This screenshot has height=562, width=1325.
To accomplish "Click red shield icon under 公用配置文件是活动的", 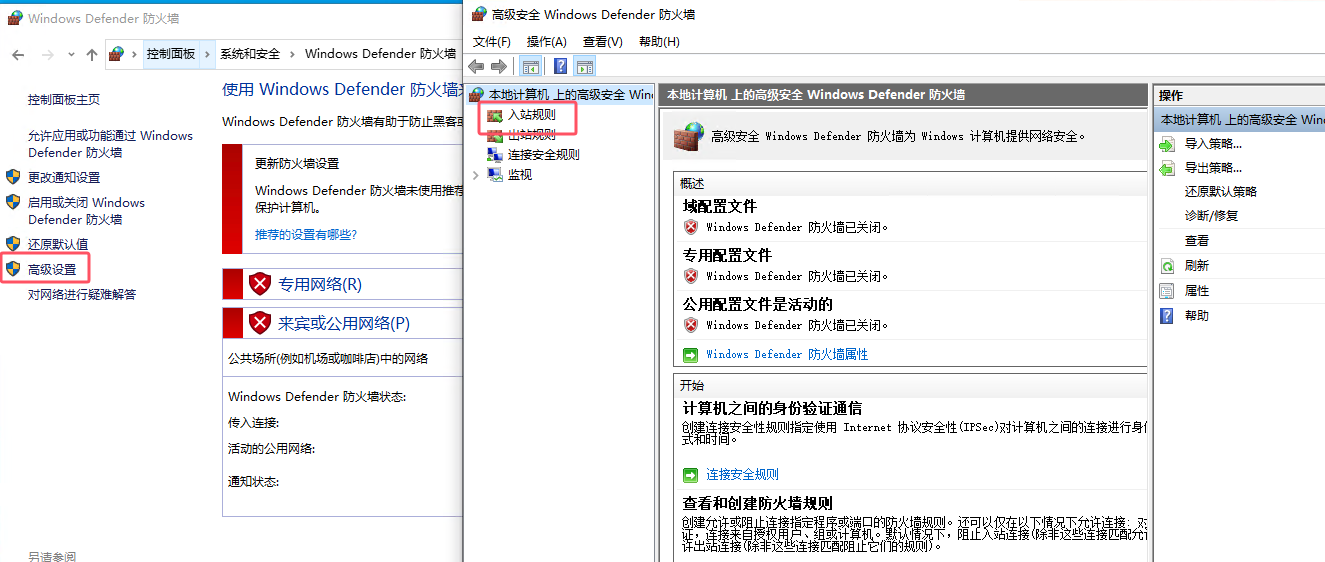I will point(691,325).
